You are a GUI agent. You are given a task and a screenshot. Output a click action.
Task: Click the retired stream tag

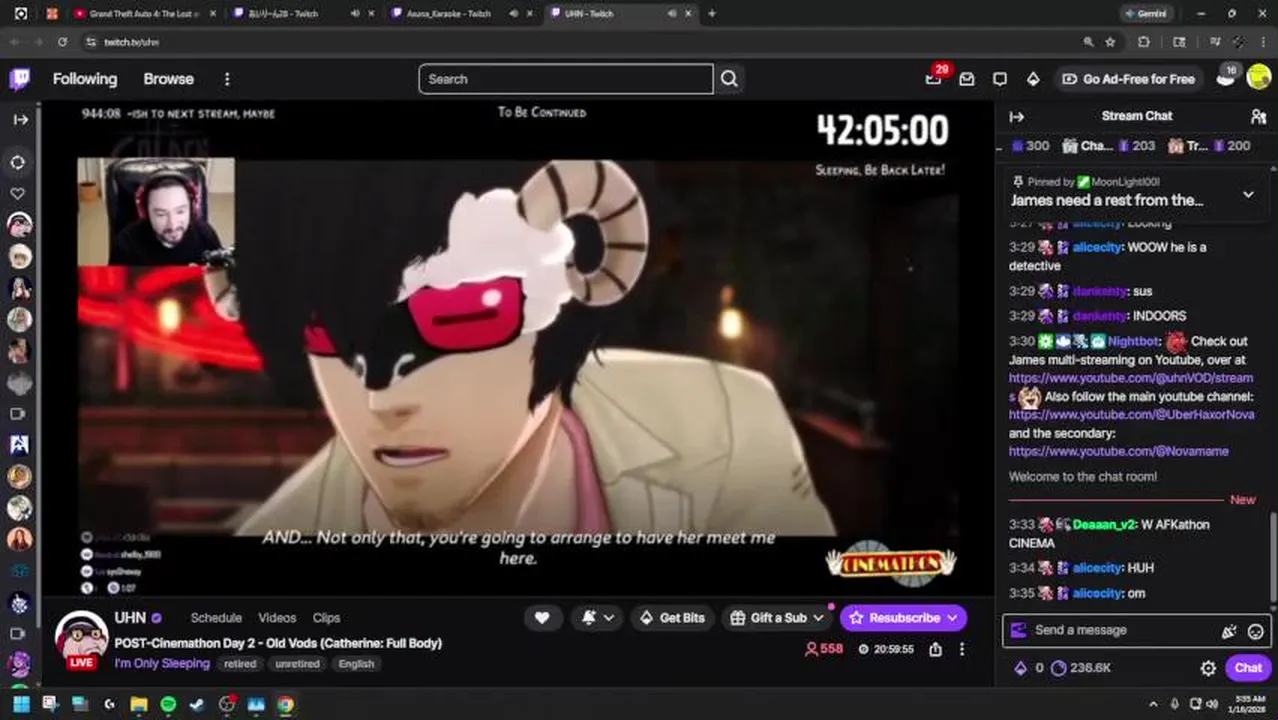[x=240, y=664]
